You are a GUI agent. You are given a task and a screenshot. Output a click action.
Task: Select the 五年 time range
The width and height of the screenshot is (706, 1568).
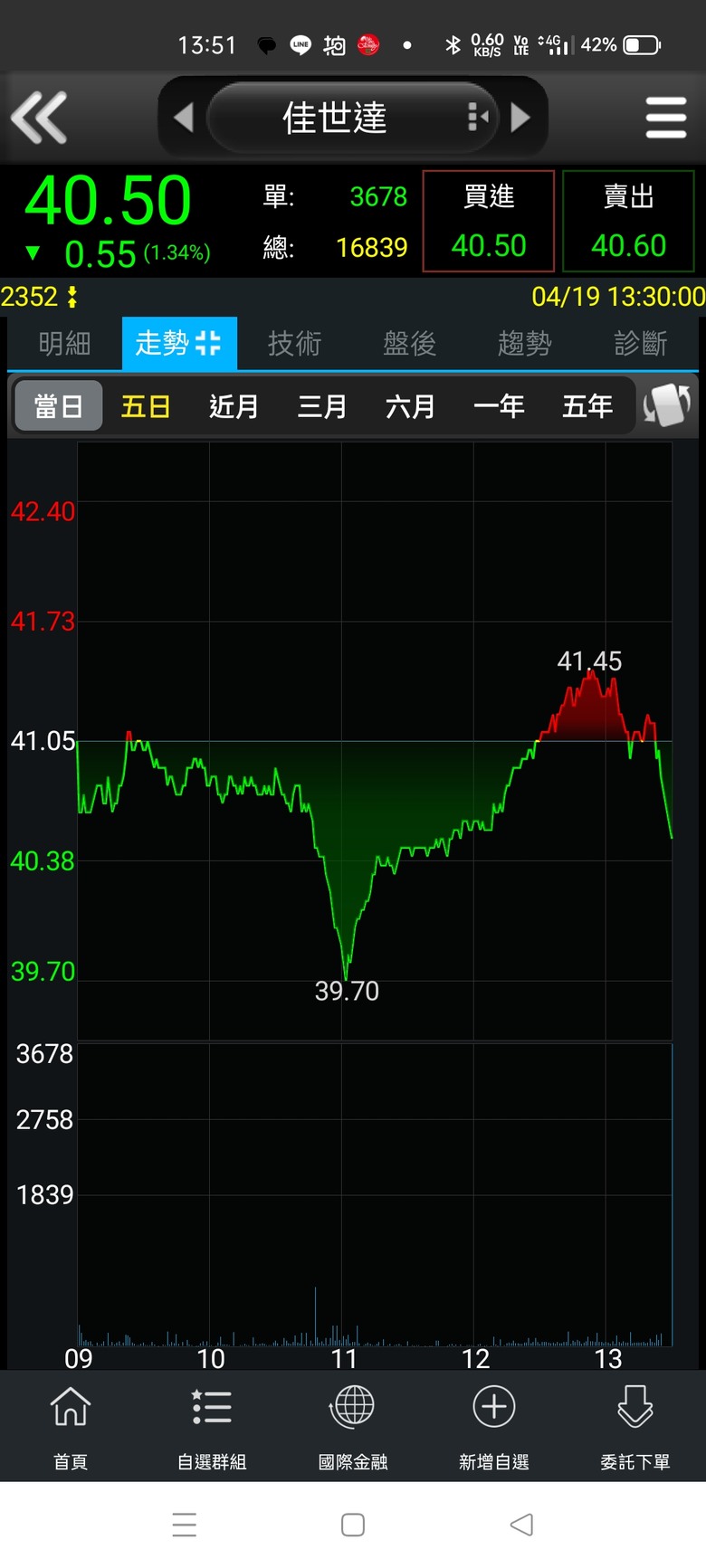click(x=587, y=406)
